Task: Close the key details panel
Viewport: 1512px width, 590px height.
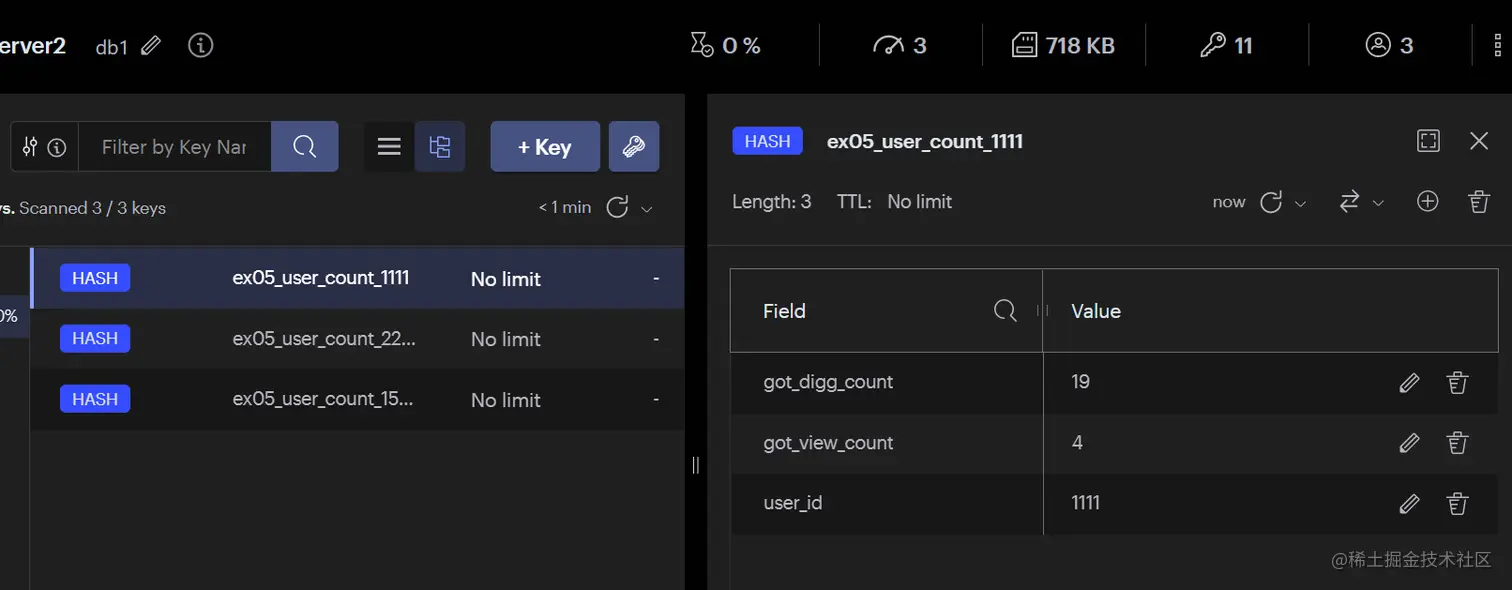Action: [x=1479, y=141]
